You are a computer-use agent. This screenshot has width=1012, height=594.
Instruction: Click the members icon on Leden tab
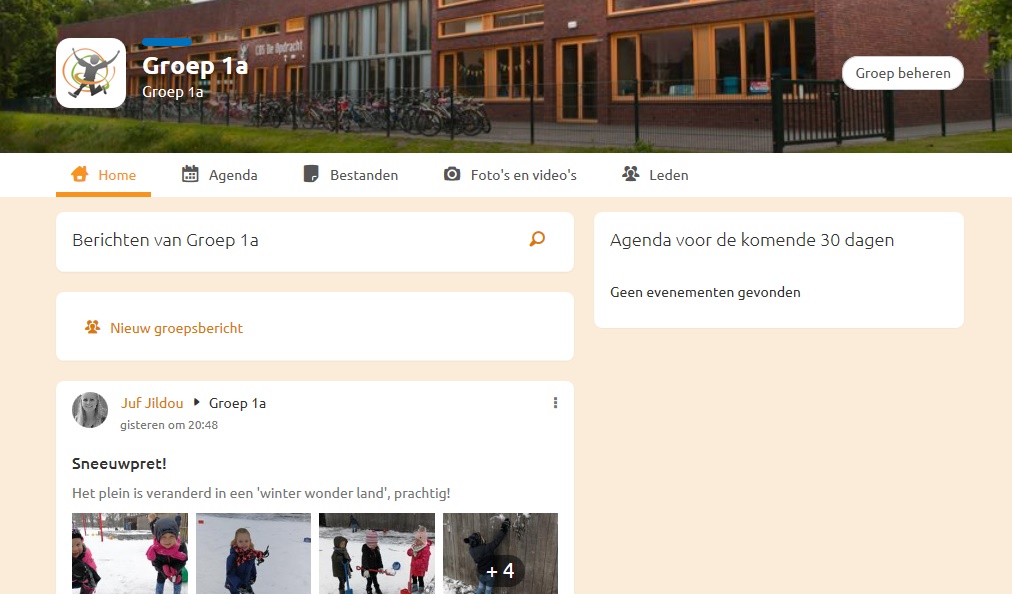631,174
